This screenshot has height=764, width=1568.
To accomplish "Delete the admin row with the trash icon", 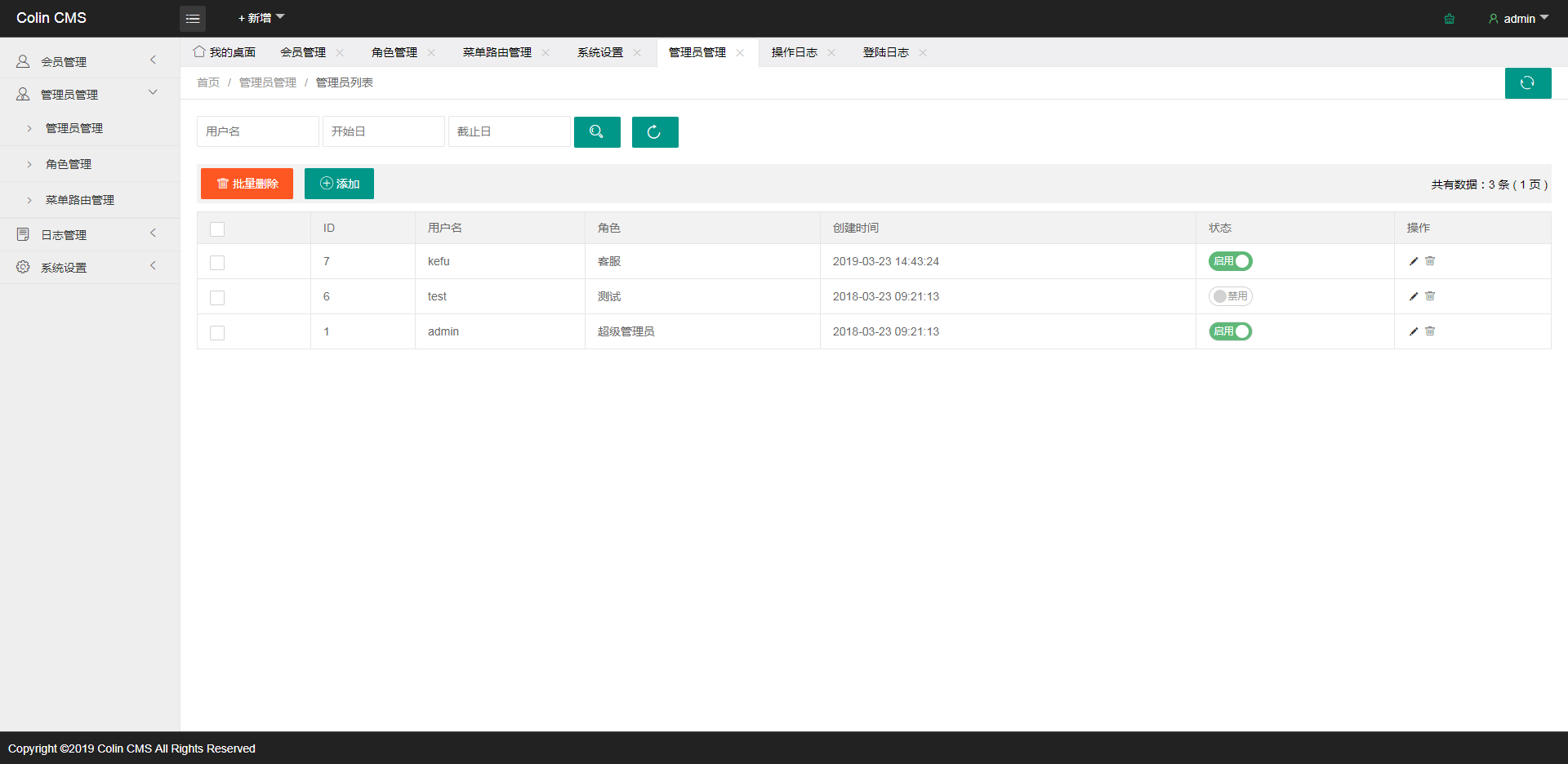I will pos(1430,331).
